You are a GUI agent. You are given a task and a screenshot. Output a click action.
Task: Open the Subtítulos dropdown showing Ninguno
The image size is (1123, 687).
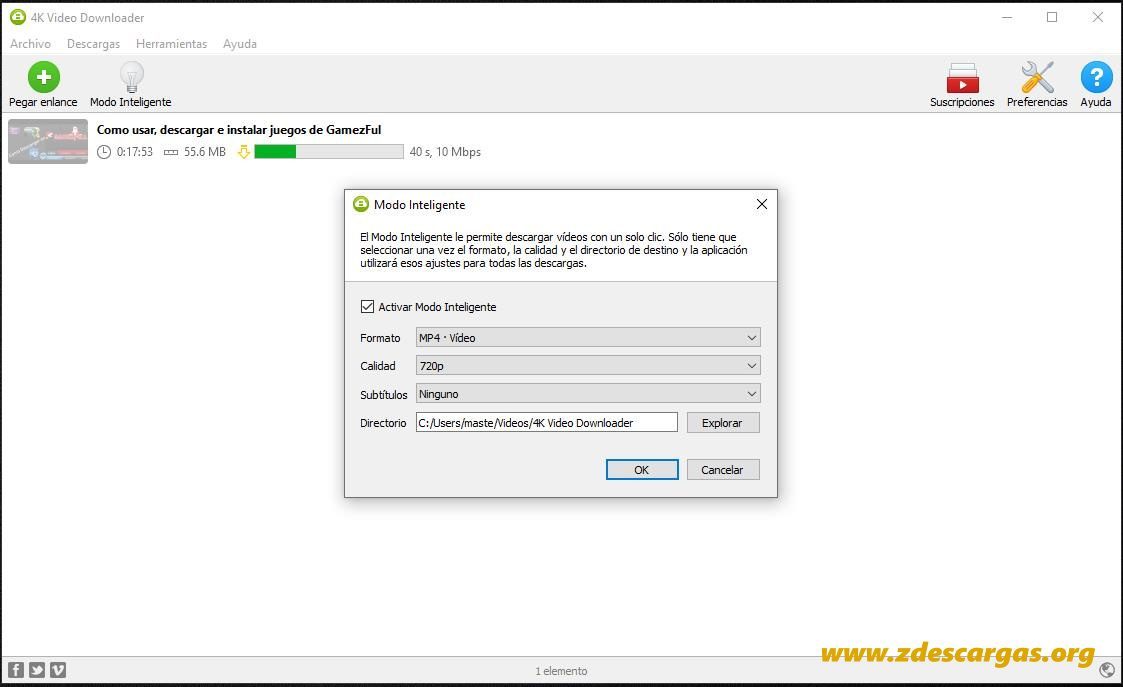pyautogui.click(x=587, y=393)
